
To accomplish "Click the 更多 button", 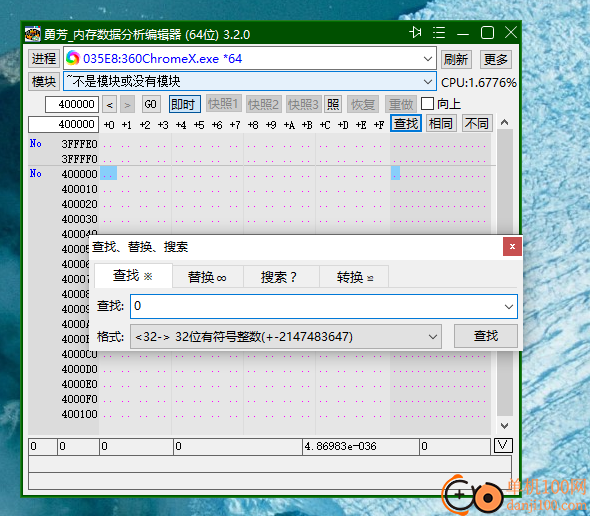I will pyautogui.click(x=496, y=59).
